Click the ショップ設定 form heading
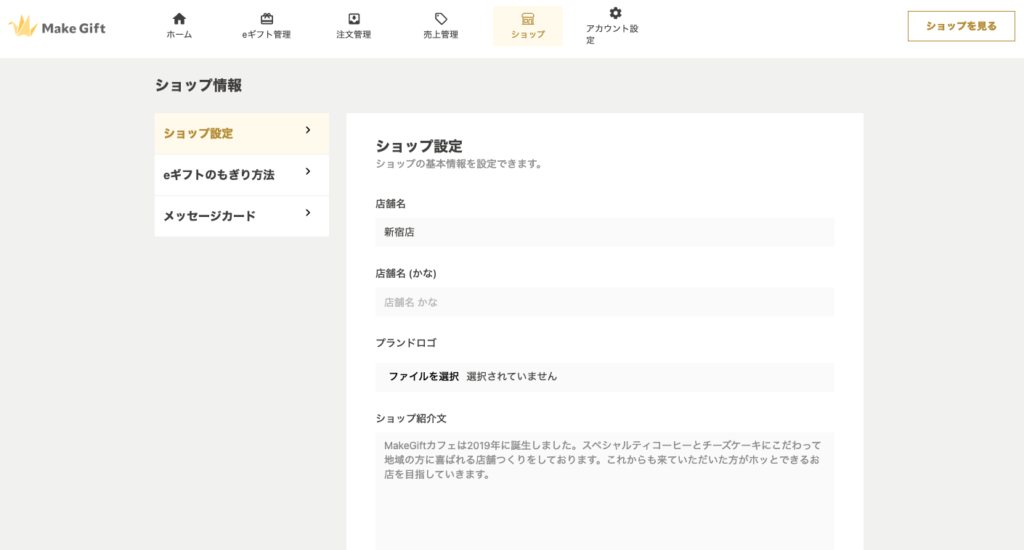This screenshot has width=1024, height=550. (x=419, y=146)
